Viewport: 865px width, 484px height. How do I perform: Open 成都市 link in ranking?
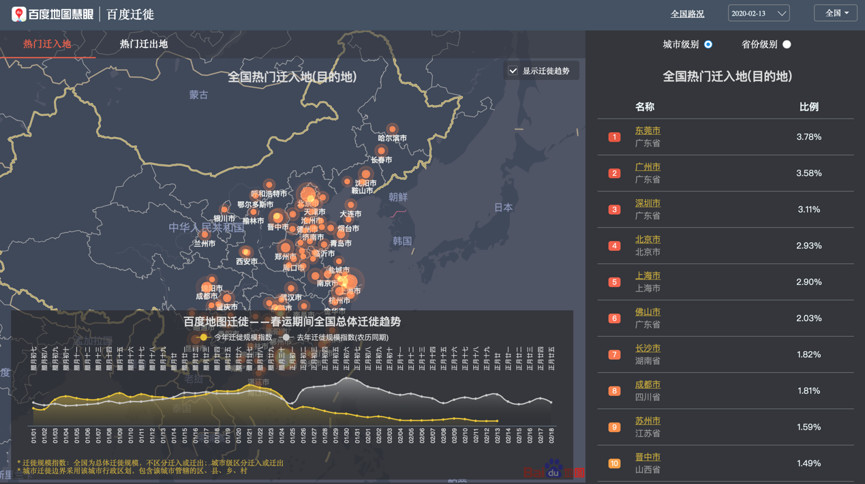tap(648, 385)
